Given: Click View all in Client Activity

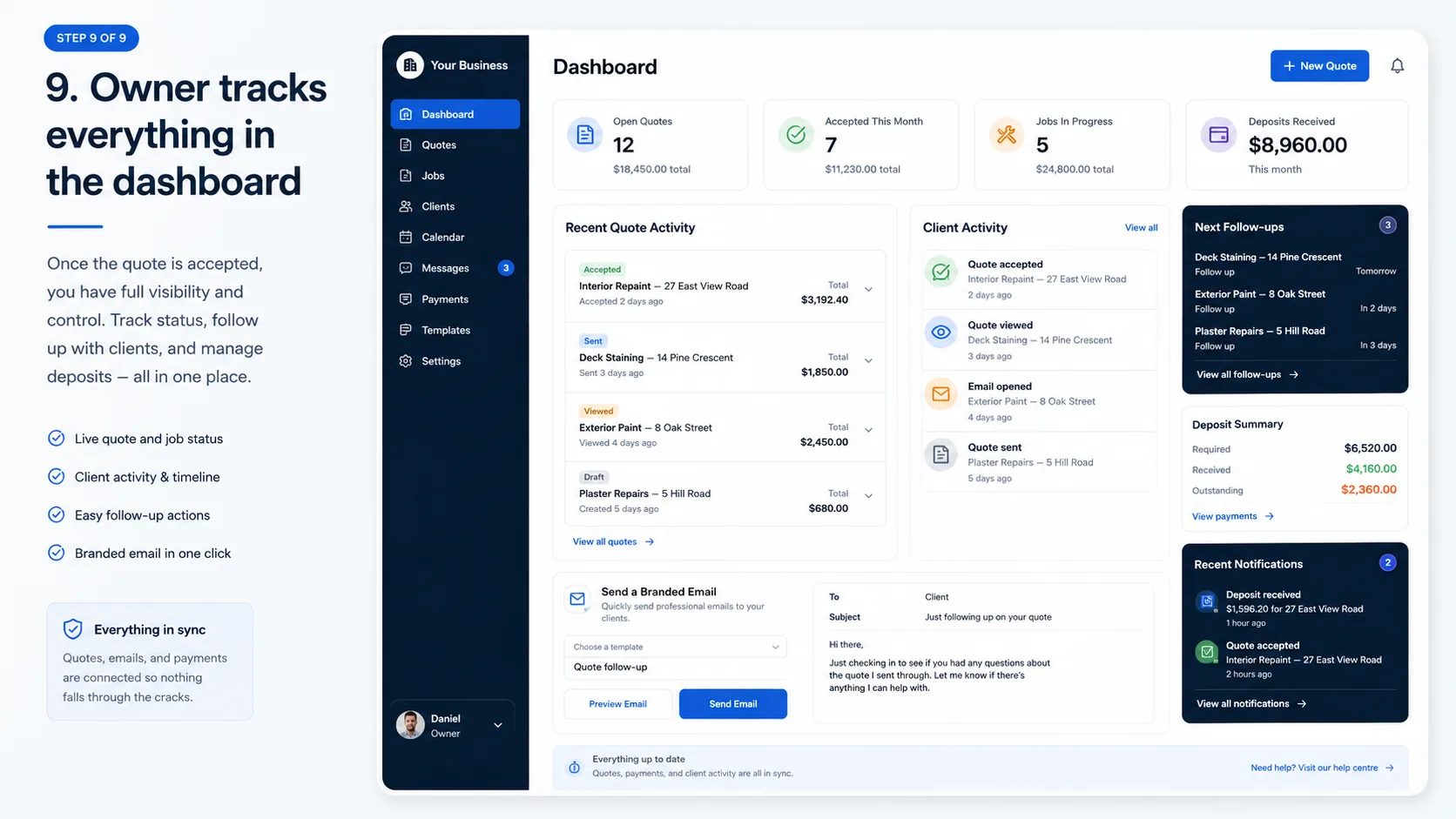Looking at the screenshot, I should coord(1141,228).
